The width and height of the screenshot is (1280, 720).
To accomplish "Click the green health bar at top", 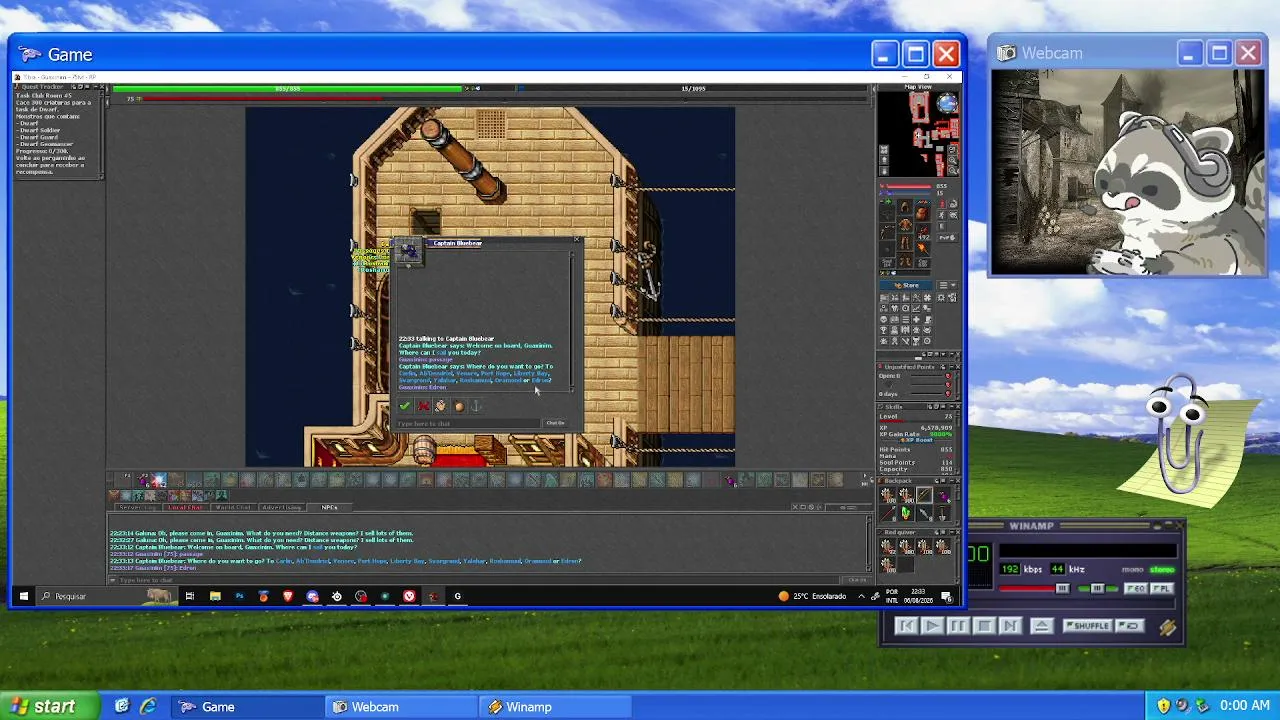I will 288,88.
